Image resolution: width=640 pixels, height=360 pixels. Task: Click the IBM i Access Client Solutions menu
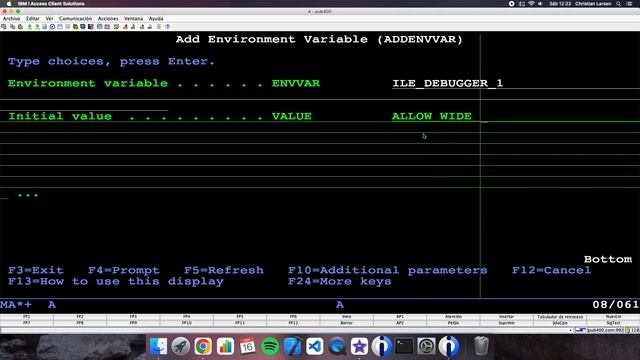(51, 4)
